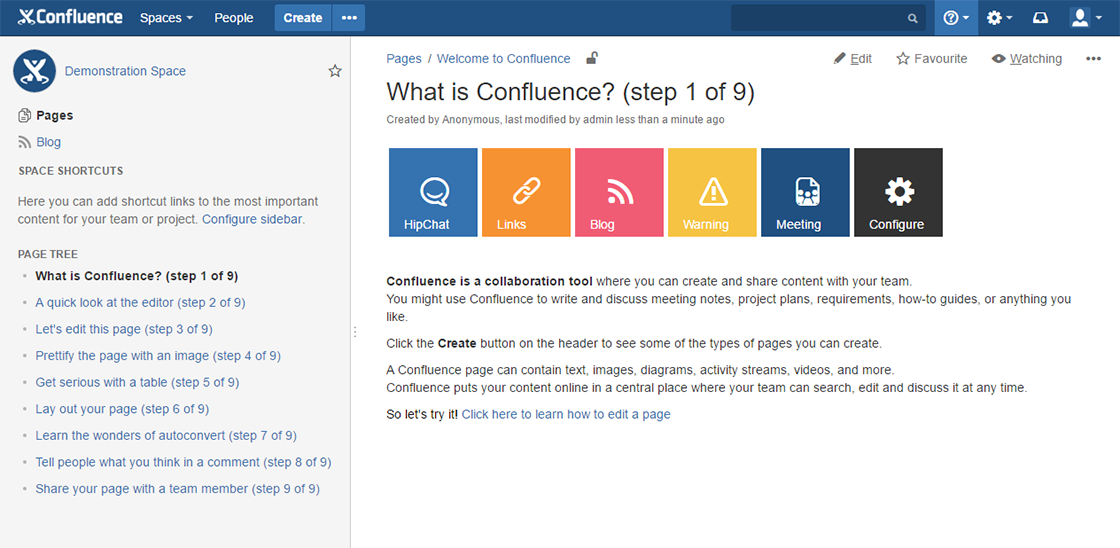Open the Spaces dropdown menu
The image size is (1120, 548).
pyautogui.click(x=166, y=18)
